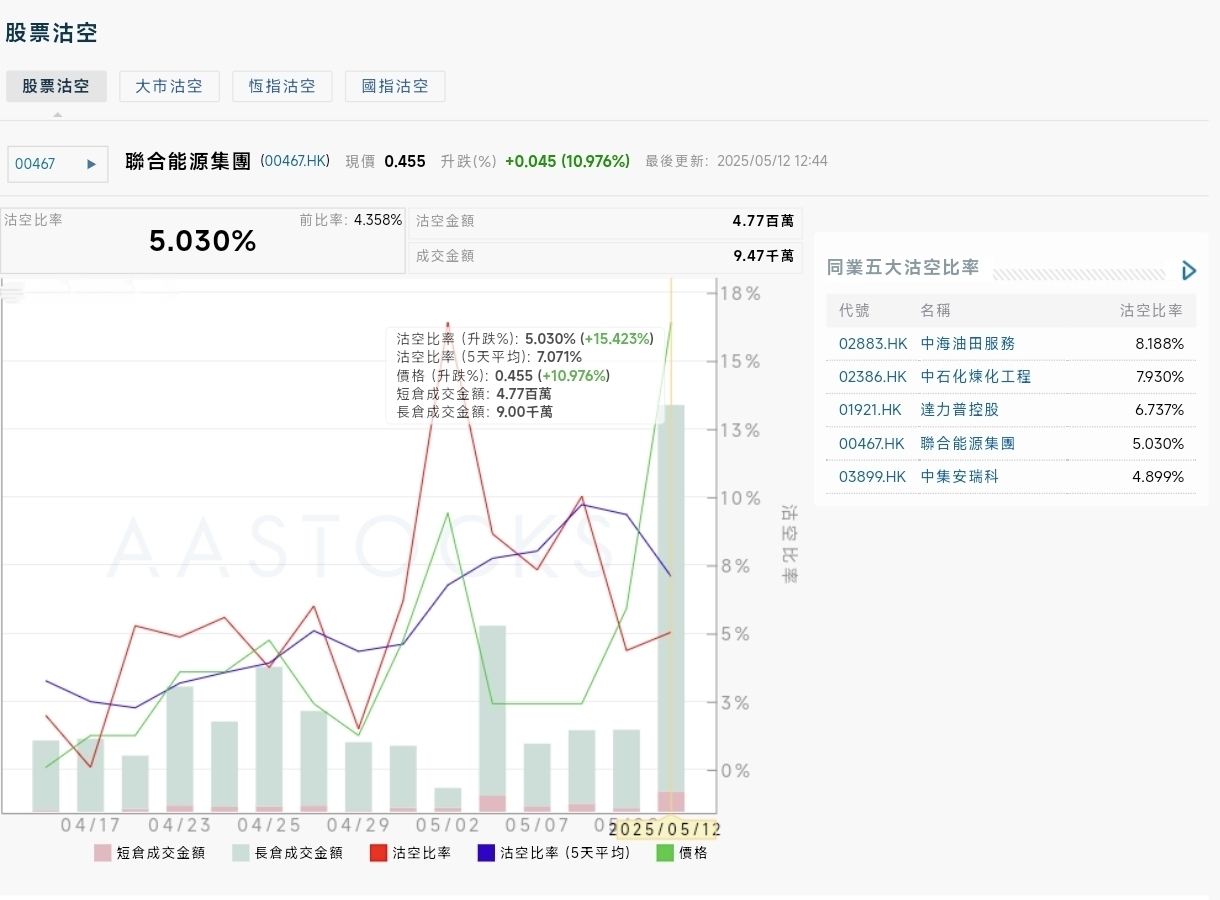Click the highlighted 2025/05/12 date label
This screenshot has height=900, width=1220.
click(666, 829)
